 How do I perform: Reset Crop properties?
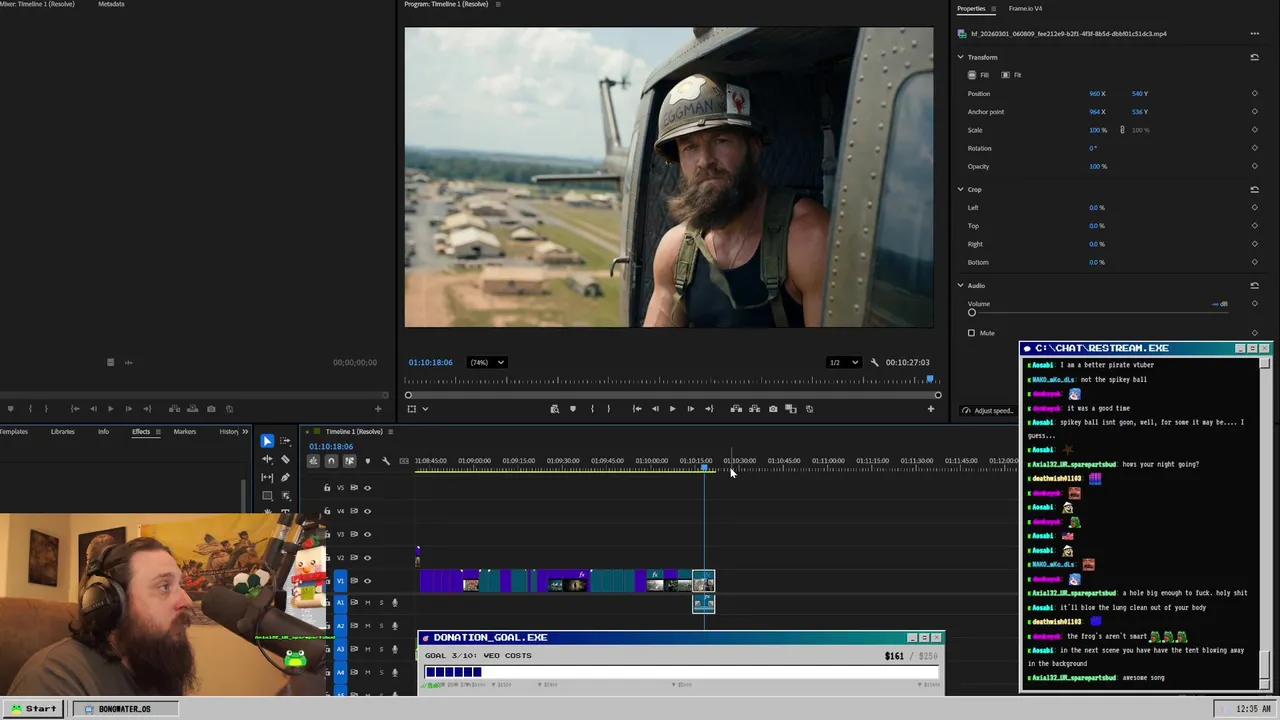1254,189
